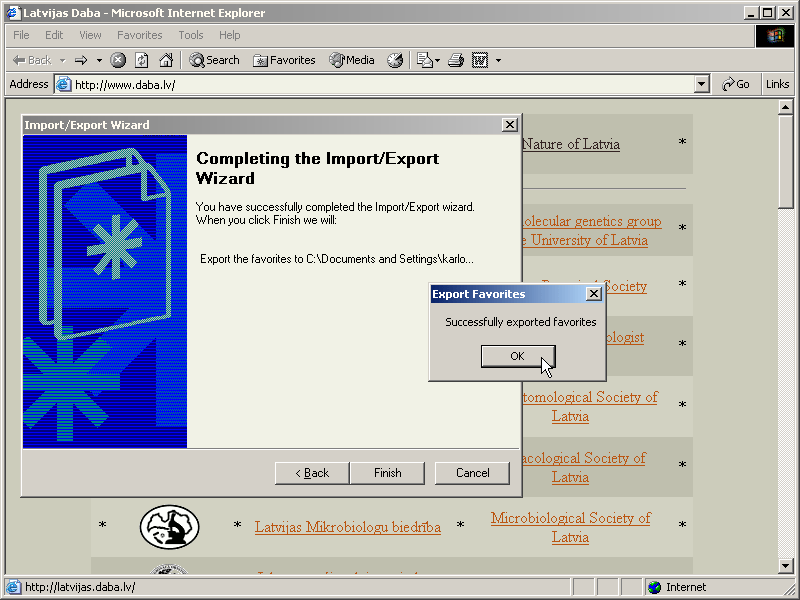Click the Go button
Screen dimensions: 800x600
pos(736,84)
